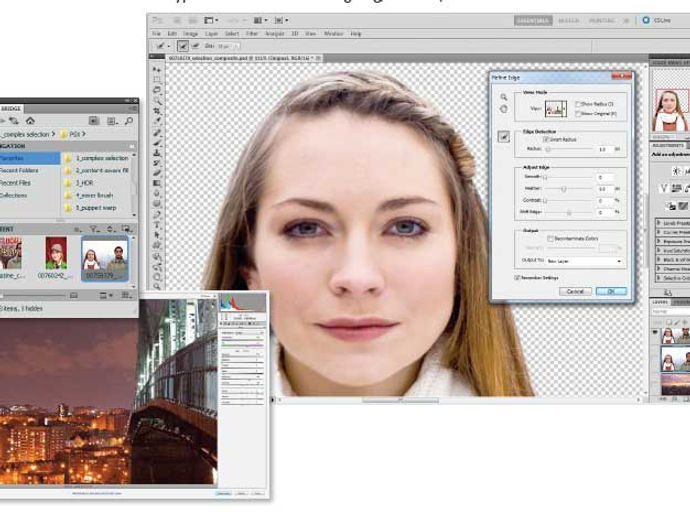The height and width of the screenshot is (518, 690).
Task: Select the Lasso tool
Action: (157, 90)
